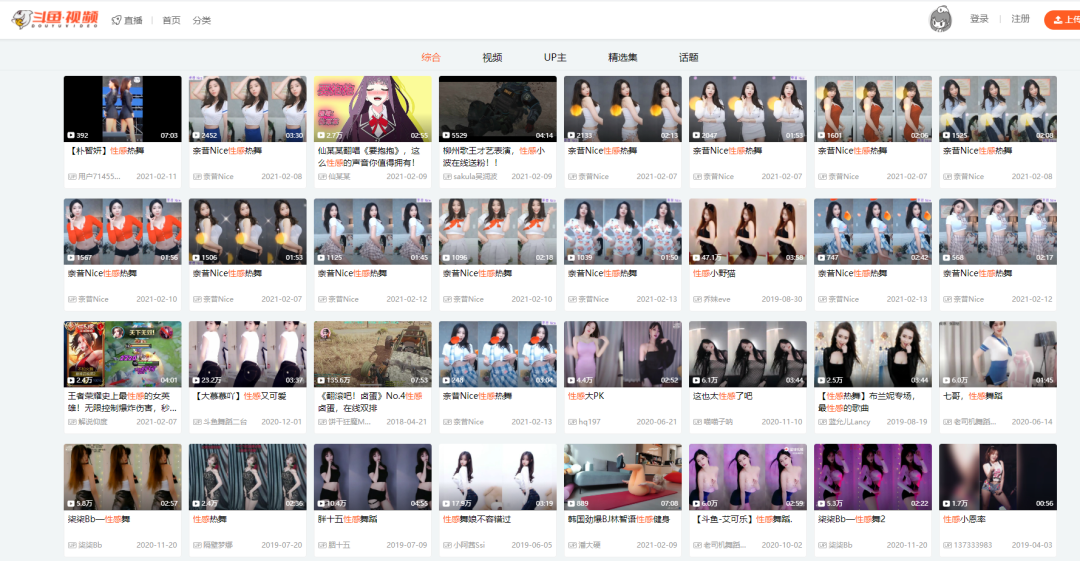1080x561 pixels.
Task: Click the 韩国劲爆BJ林智语 video title
Action: coord(619,519)
